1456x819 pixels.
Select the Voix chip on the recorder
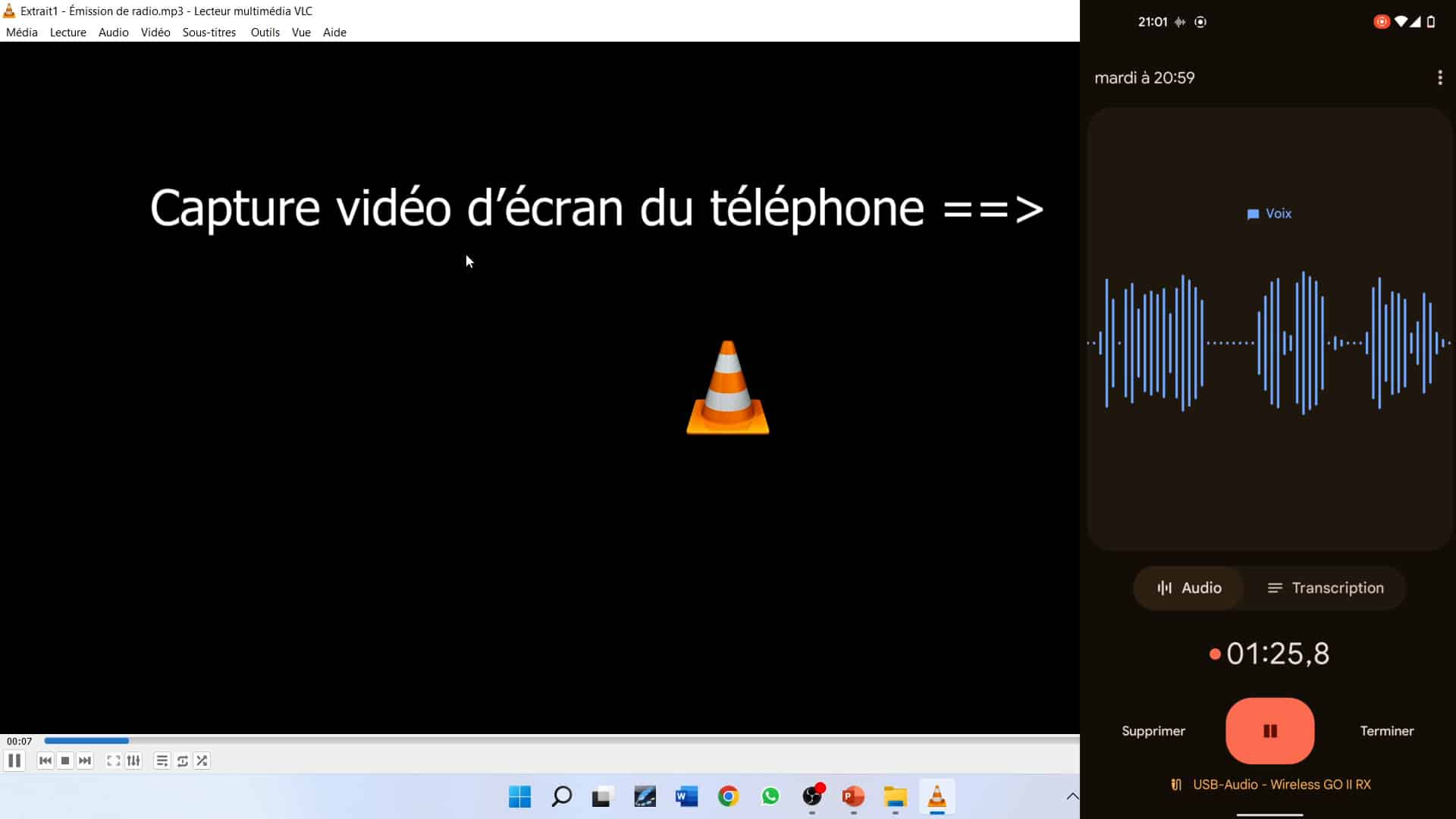(1268, 213)
